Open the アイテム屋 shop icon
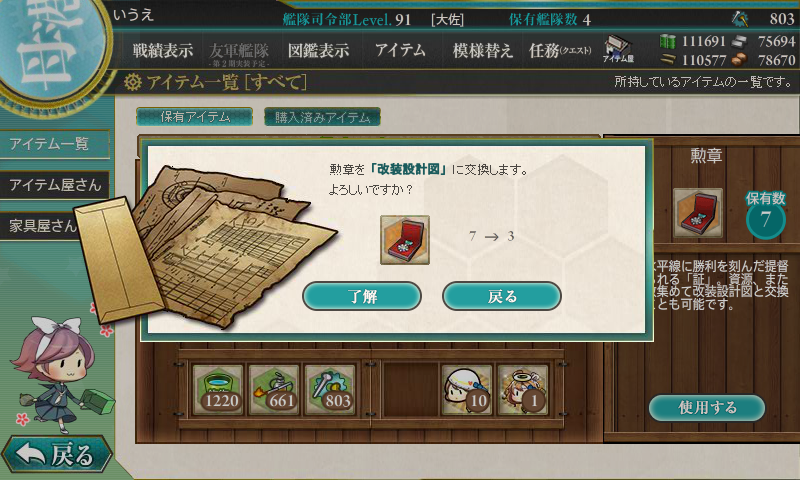800x480 pixels. pos(618,49)
